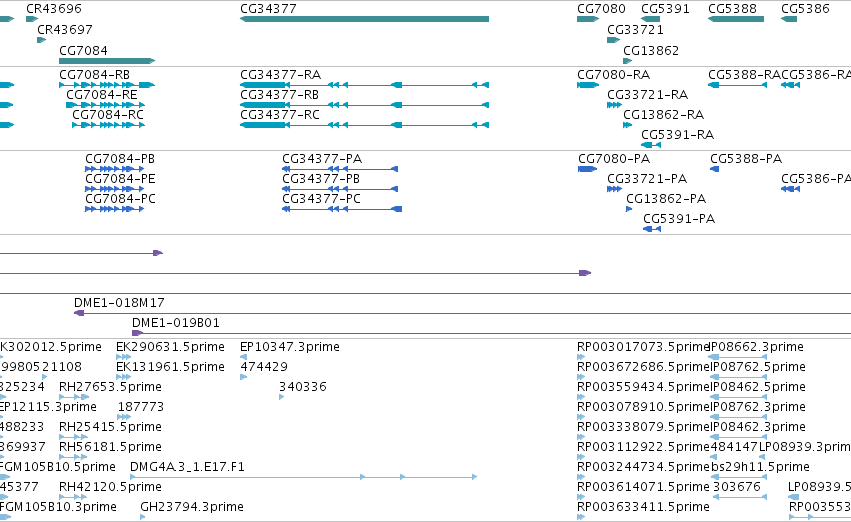Select BAC clone DME1-019B01
851x522 pixels.
(x=176, y=322)
